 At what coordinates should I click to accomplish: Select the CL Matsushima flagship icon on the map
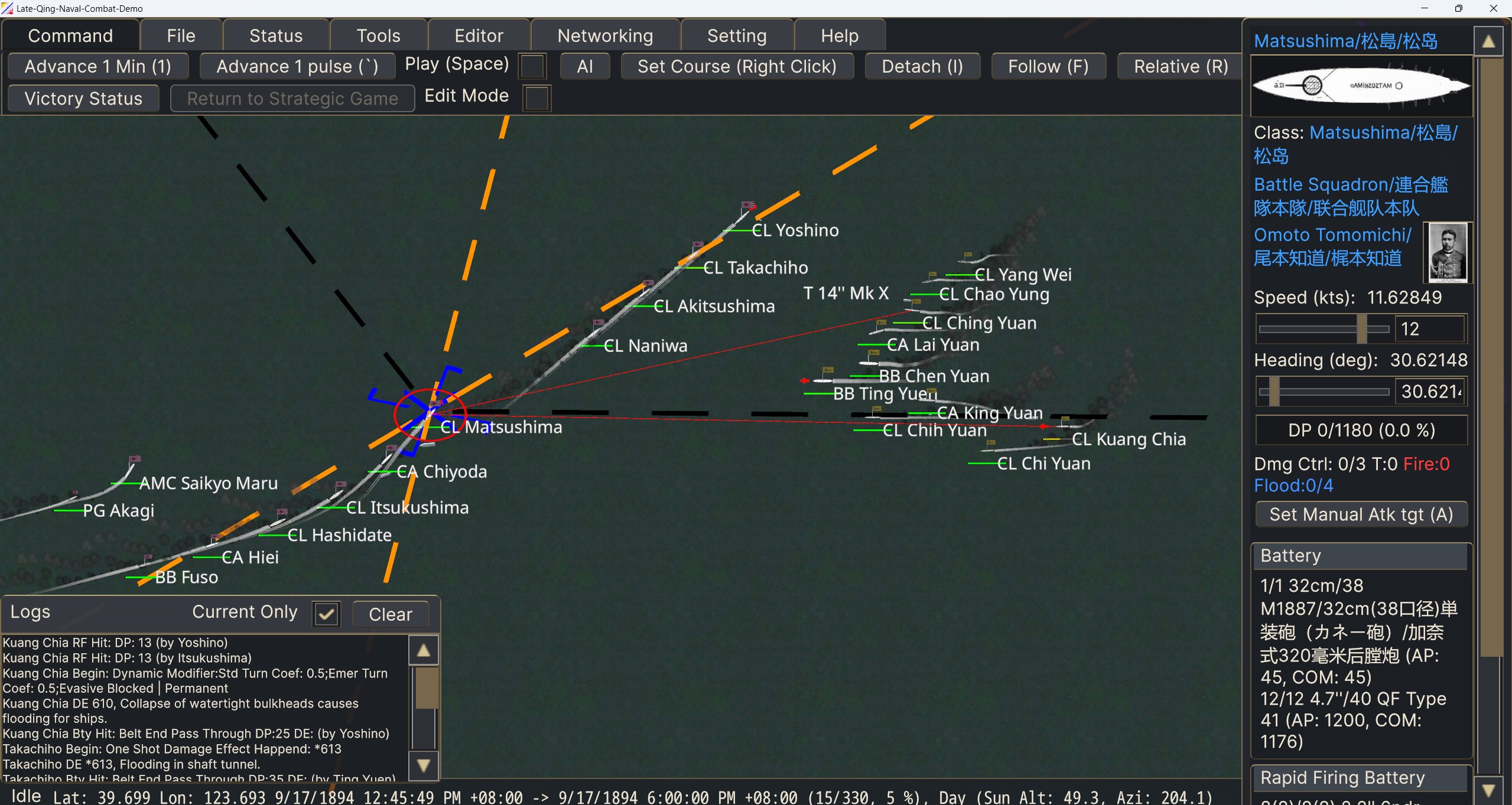(430, 413)
